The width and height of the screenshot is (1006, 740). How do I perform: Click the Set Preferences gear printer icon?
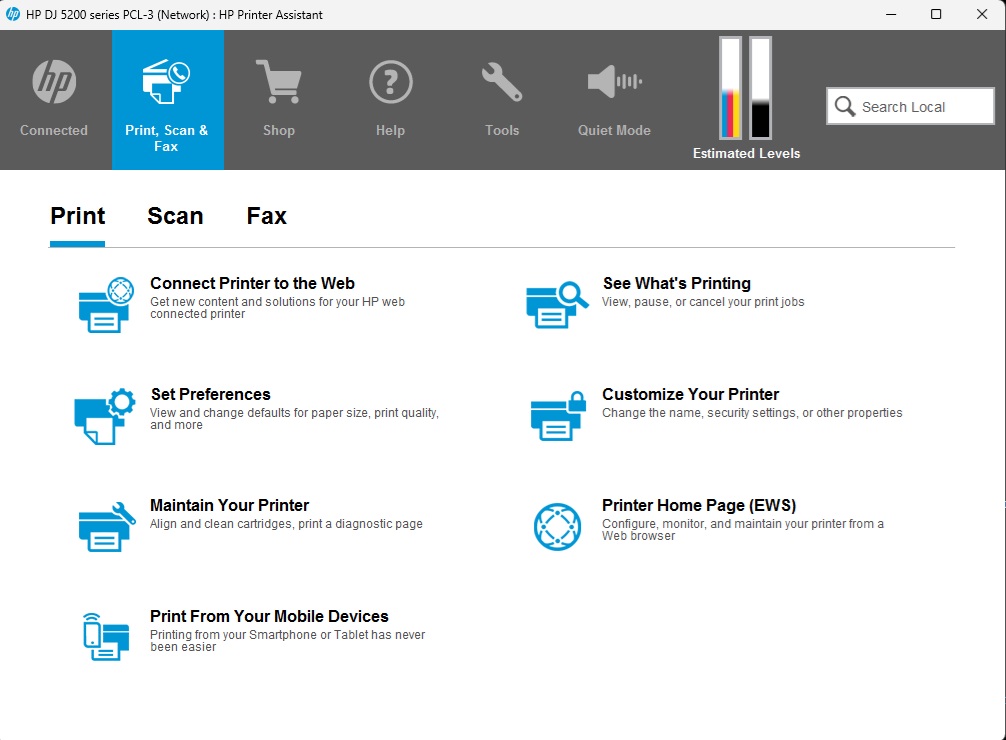coord(105,415)
